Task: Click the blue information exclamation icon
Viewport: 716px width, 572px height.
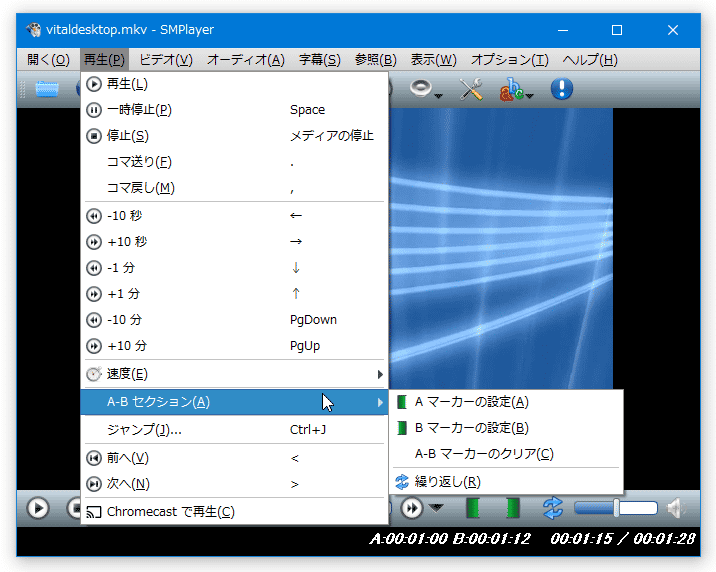Action: (x=562, y=88)
